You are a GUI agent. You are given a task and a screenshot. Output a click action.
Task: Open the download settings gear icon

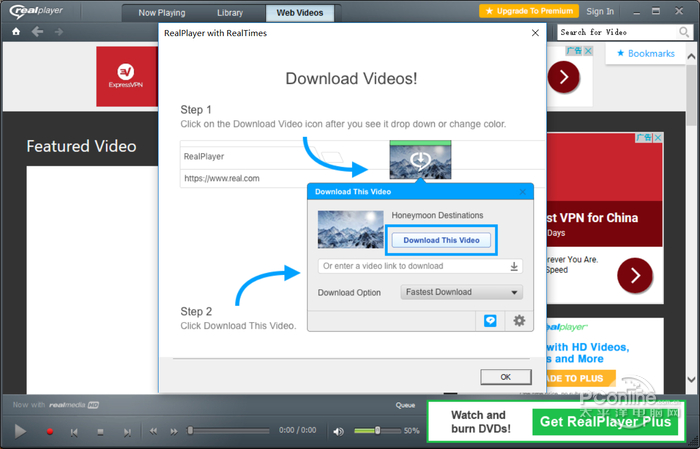pyautogui.click(x=519, y=320)
